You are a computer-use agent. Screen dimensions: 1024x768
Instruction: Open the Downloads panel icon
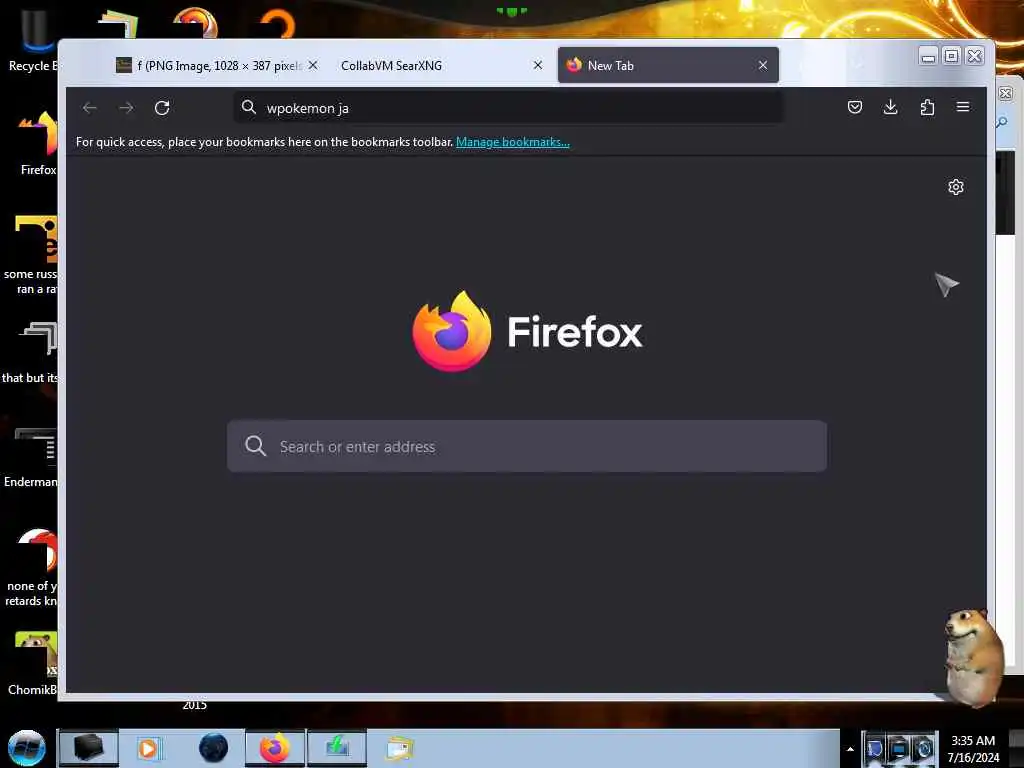[890, 107]
